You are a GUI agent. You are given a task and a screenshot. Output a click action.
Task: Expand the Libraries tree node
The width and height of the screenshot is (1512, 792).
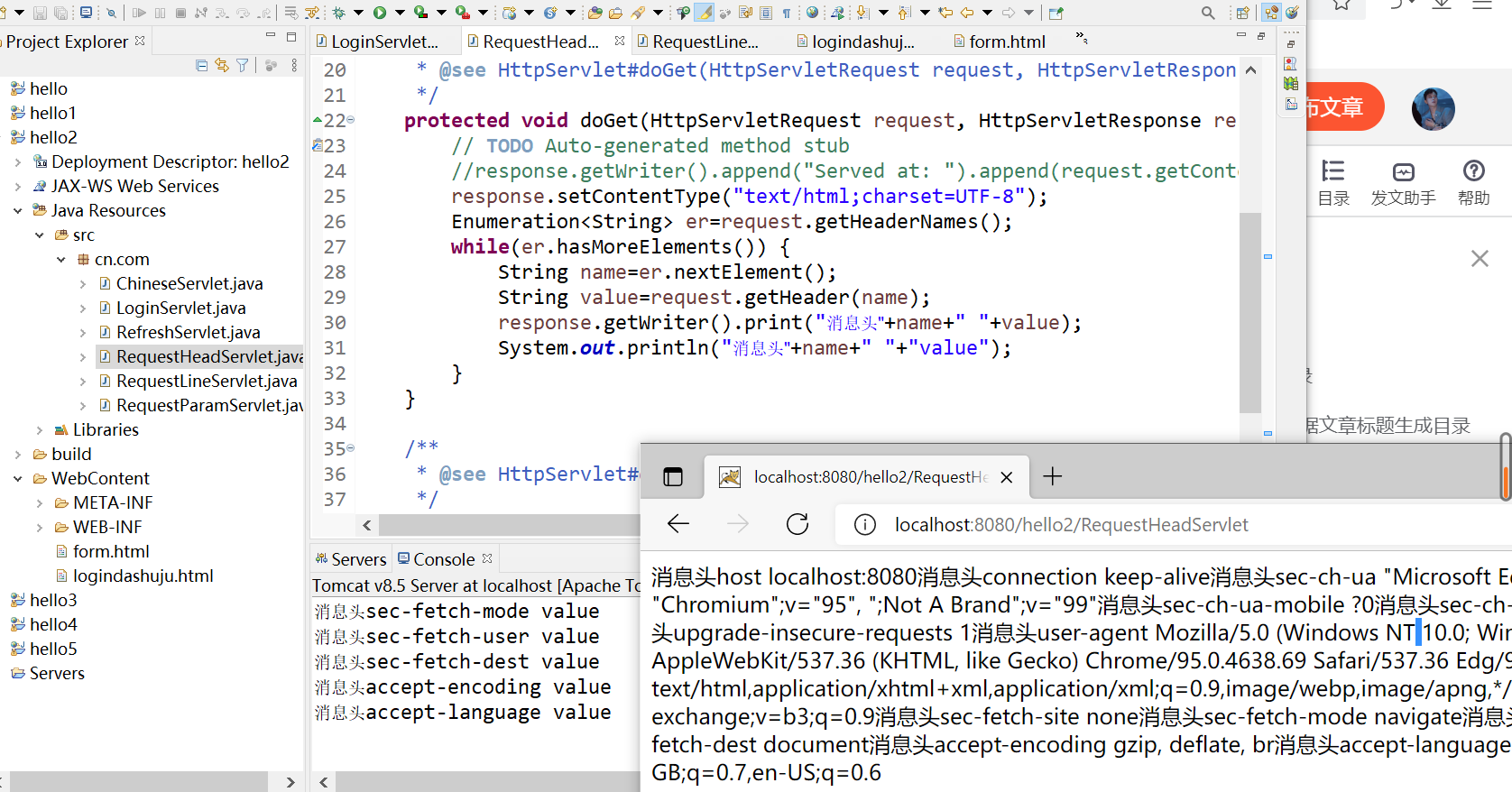point(40,429)
